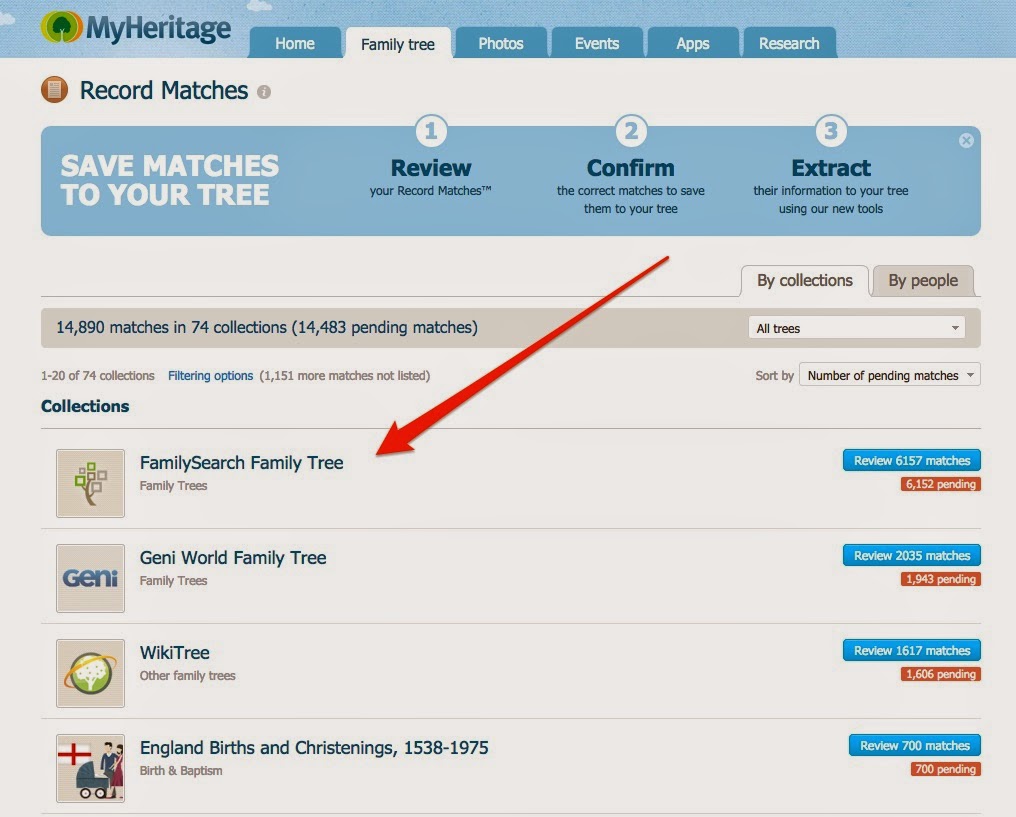The height and width of the screenshot is (817, 1016).
Task: Click Review 700 matches button
Action: tap(915, 746)
